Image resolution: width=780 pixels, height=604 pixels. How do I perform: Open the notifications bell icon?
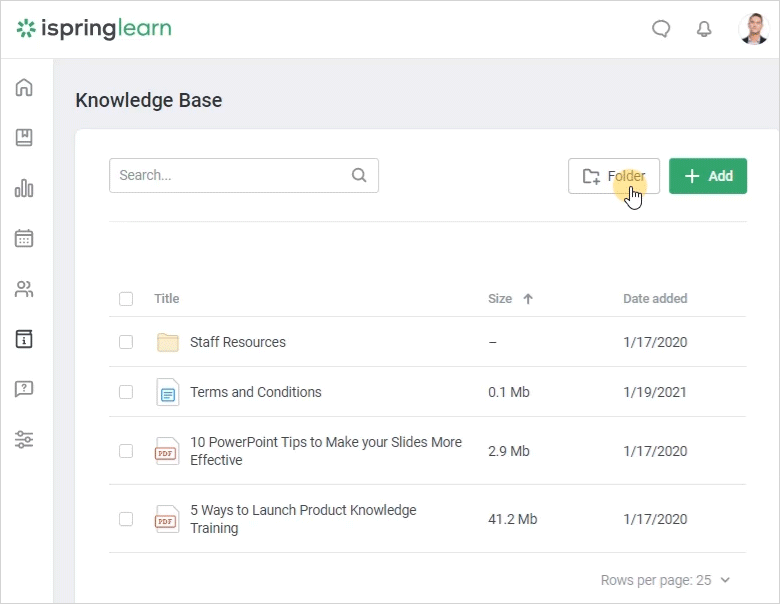(x=704, y=29)
